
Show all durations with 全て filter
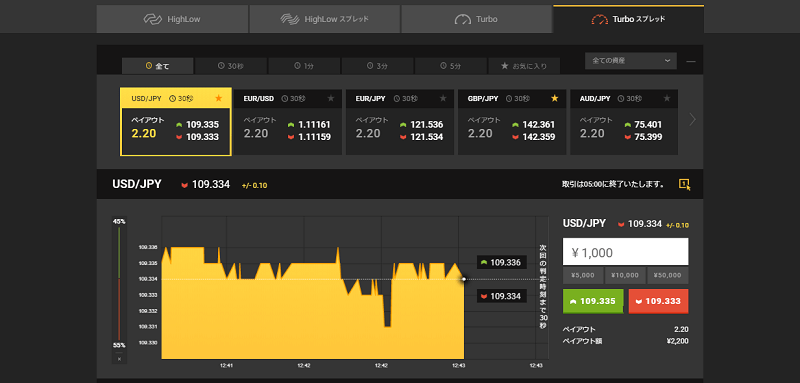pos(158,66)
